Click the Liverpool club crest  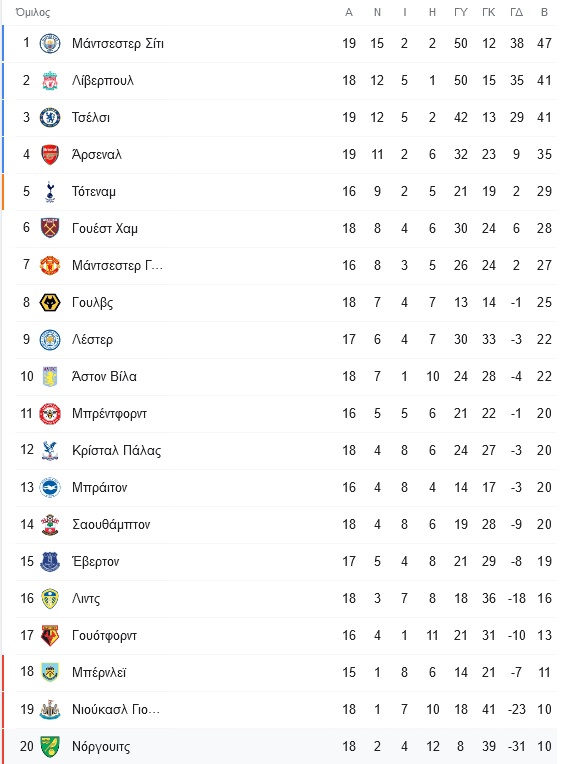50,80
